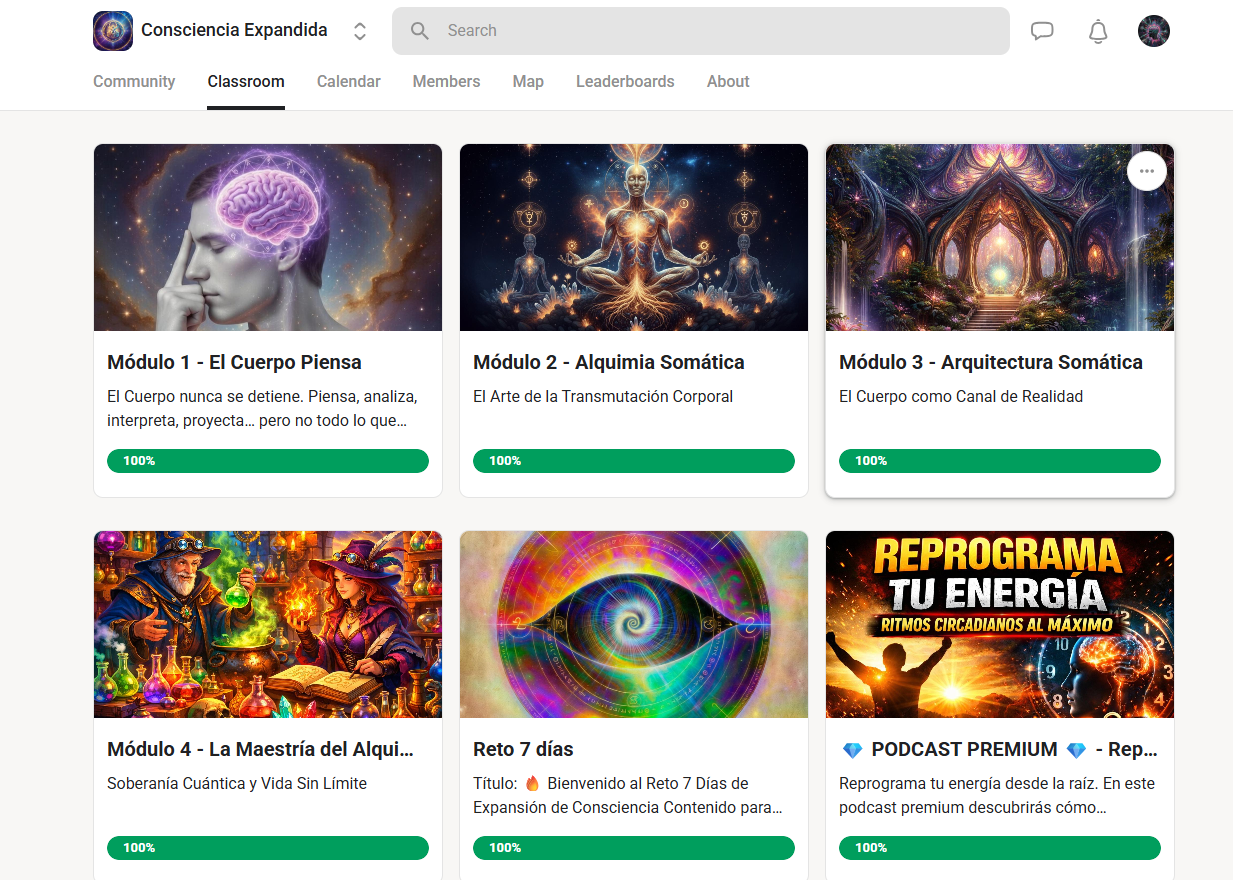Click title Módulo 4 - La Maestría del Alqui...
The height and width of the screenshot is (880, 1233).
click(x=260, y=749)
